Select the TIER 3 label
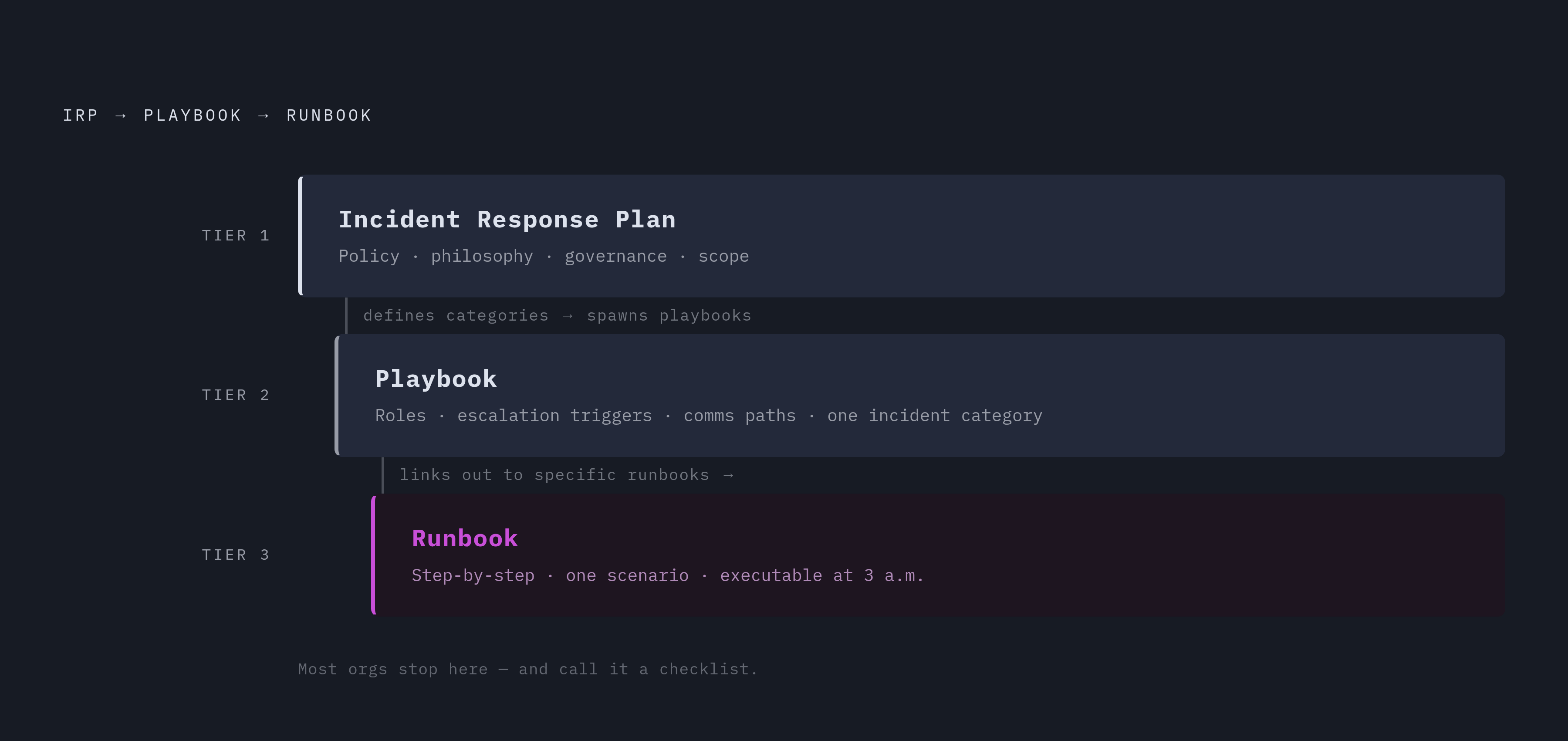This screenshot has width=1568, height=741. 236,555
